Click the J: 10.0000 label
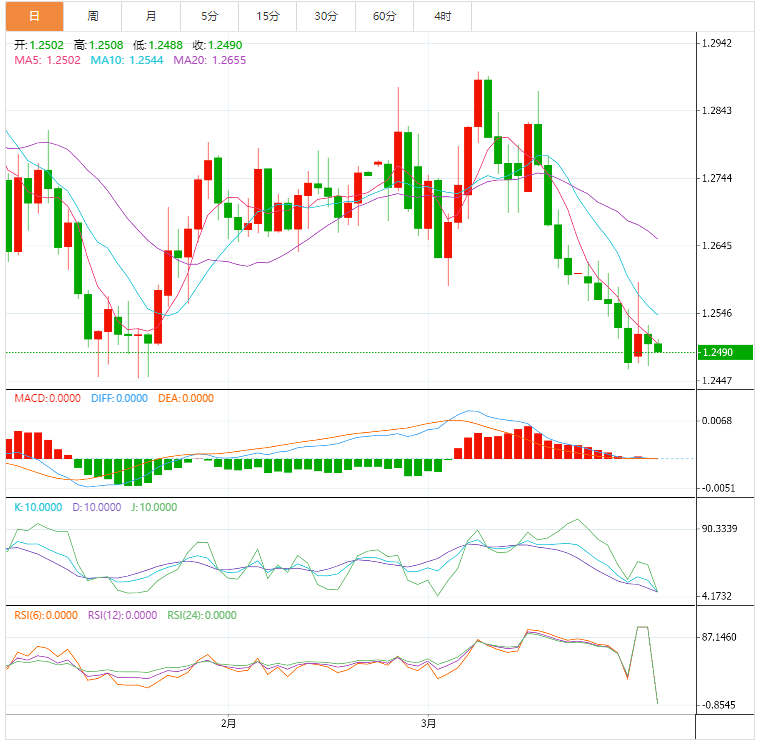762x752 pixels. coord(154,507)
